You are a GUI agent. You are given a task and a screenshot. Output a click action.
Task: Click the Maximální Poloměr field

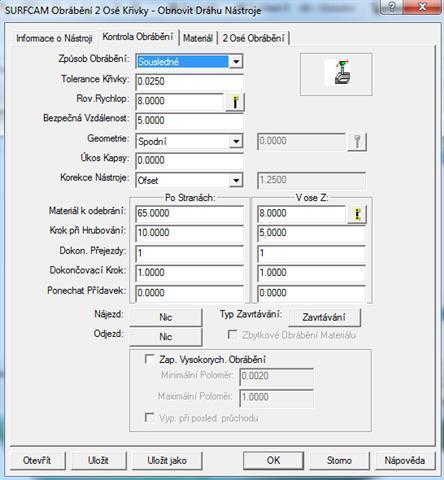[x=277, y=397]
